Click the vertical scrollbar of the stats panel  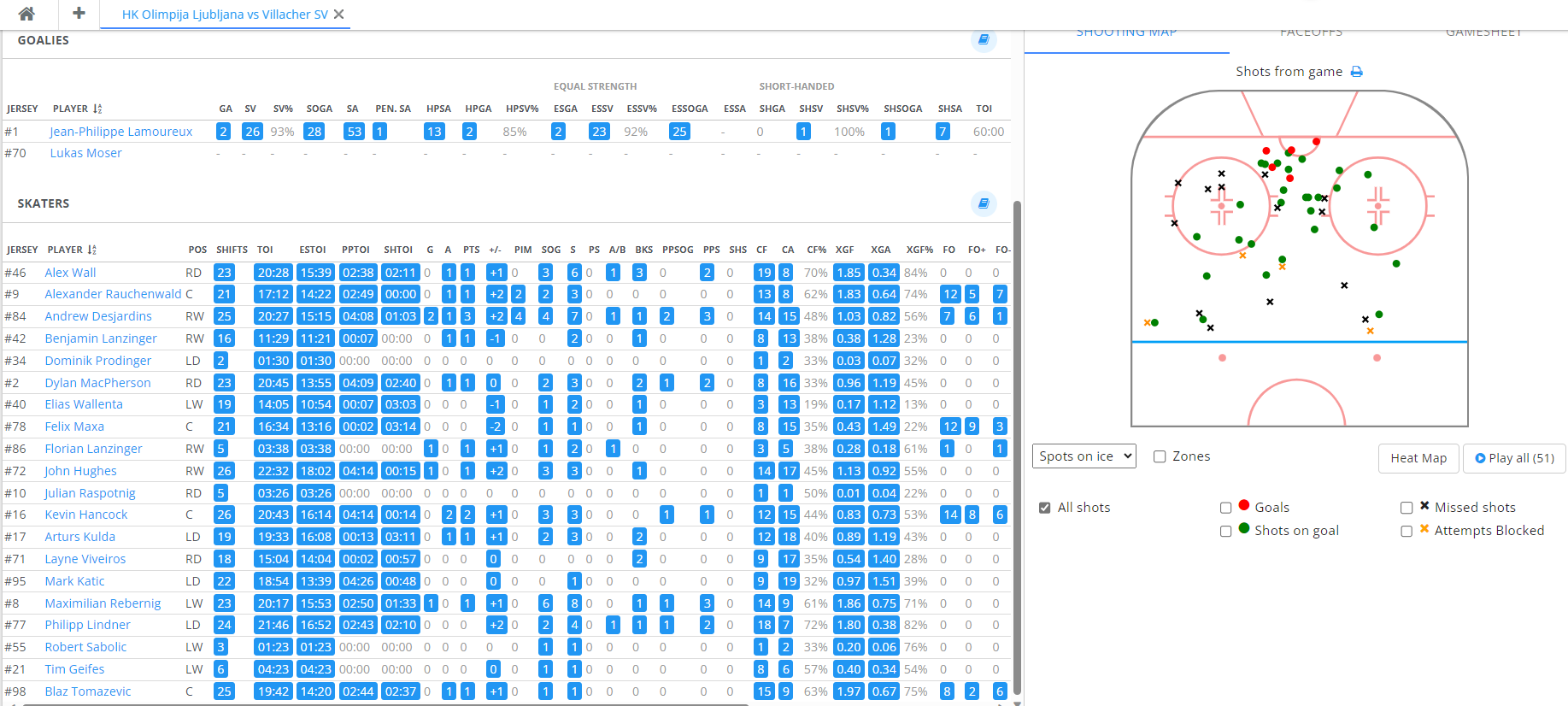1016,427
